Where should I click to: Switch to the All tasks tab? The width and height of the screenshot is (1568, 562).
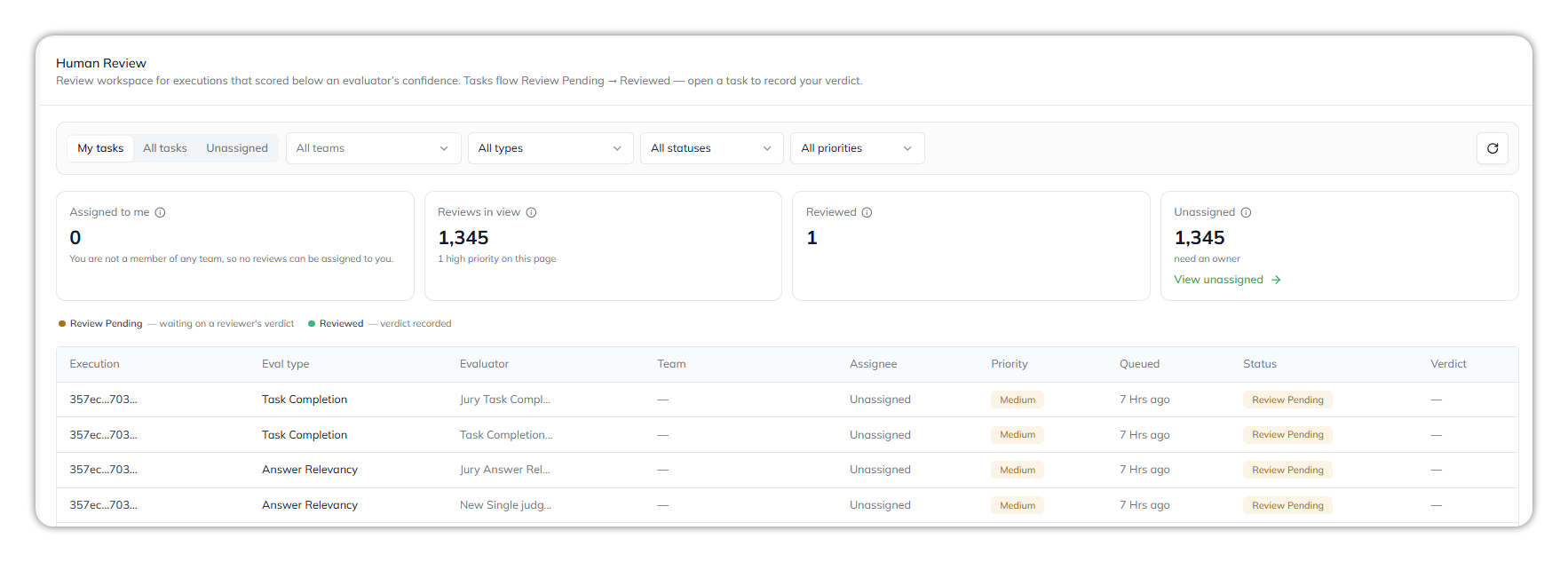coord(165,148)
